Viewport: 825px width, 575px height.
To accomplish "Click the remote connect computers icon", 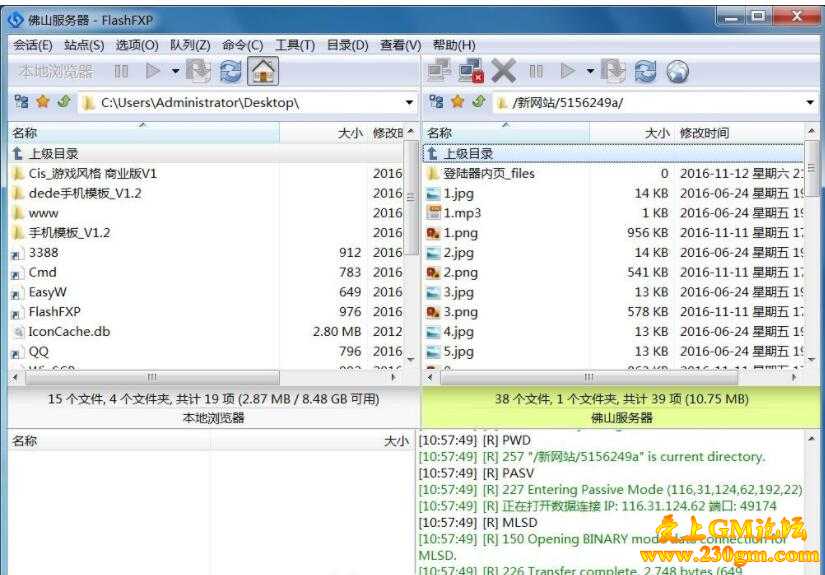I will 439,70.
